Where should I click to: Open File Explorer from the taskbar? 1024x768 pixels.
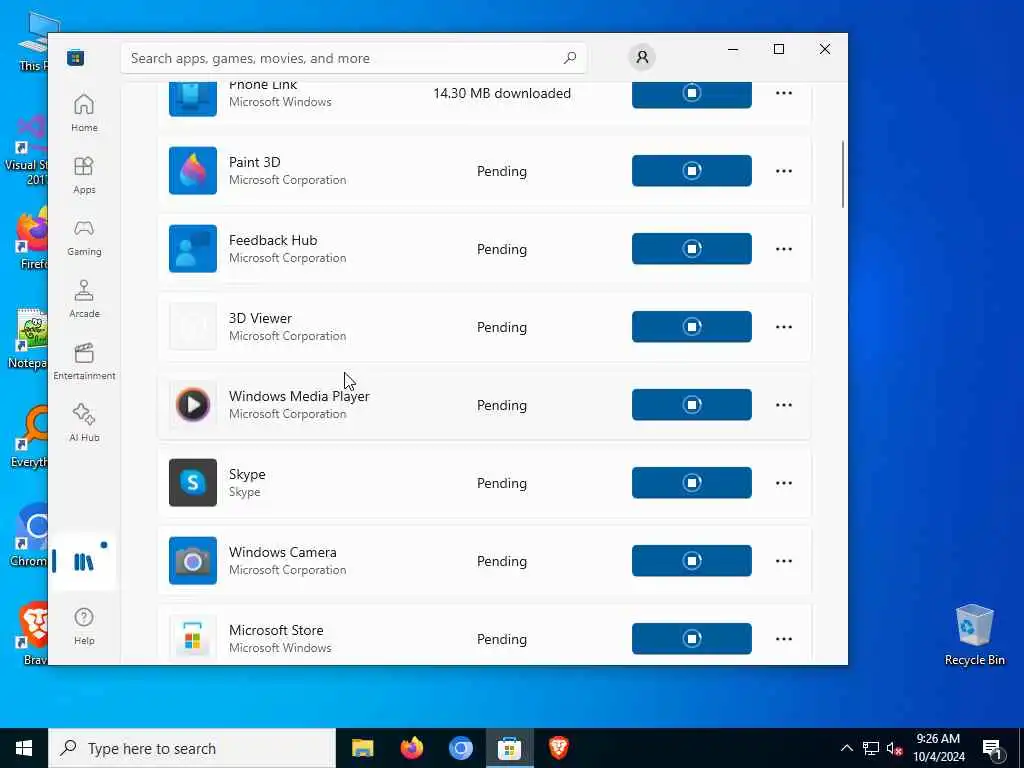pos(362,748)
